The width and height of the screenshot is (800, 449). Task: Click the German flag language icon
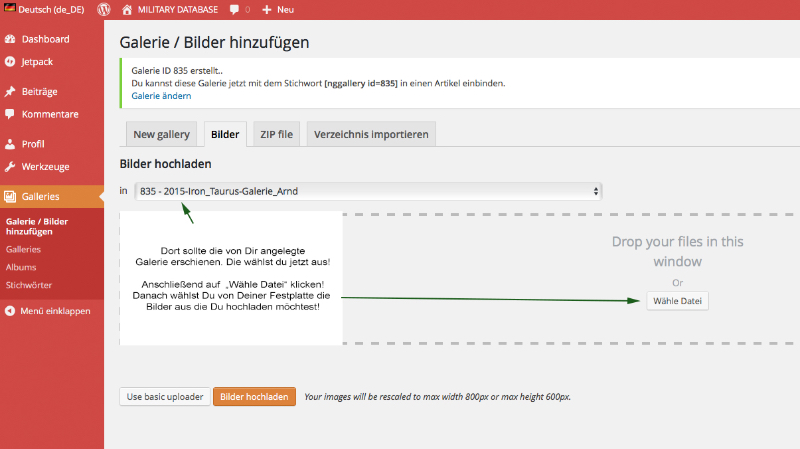[10, 9]
